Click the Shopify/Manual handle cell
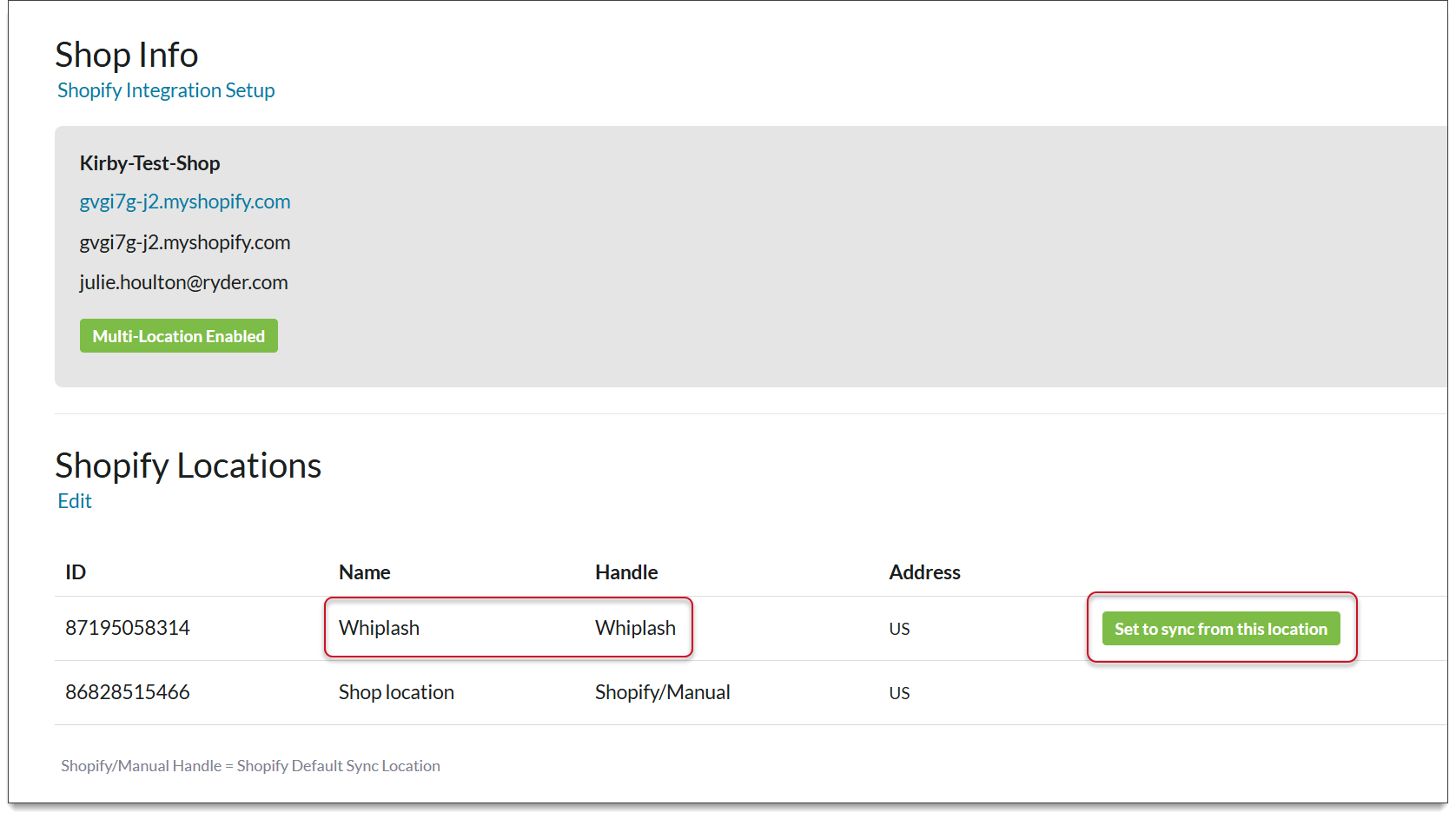The image size is (1456, 819). [x=662, y=692]
